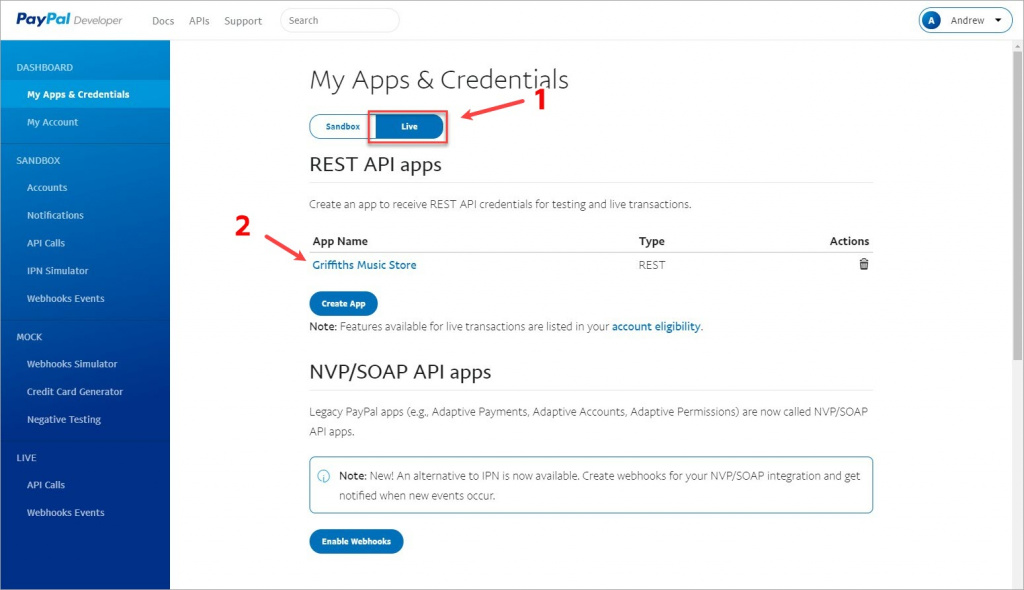This screenshot has height=590, width=1024.
Task: Click the PayPal Developer logo
Action: click(69, 20)
